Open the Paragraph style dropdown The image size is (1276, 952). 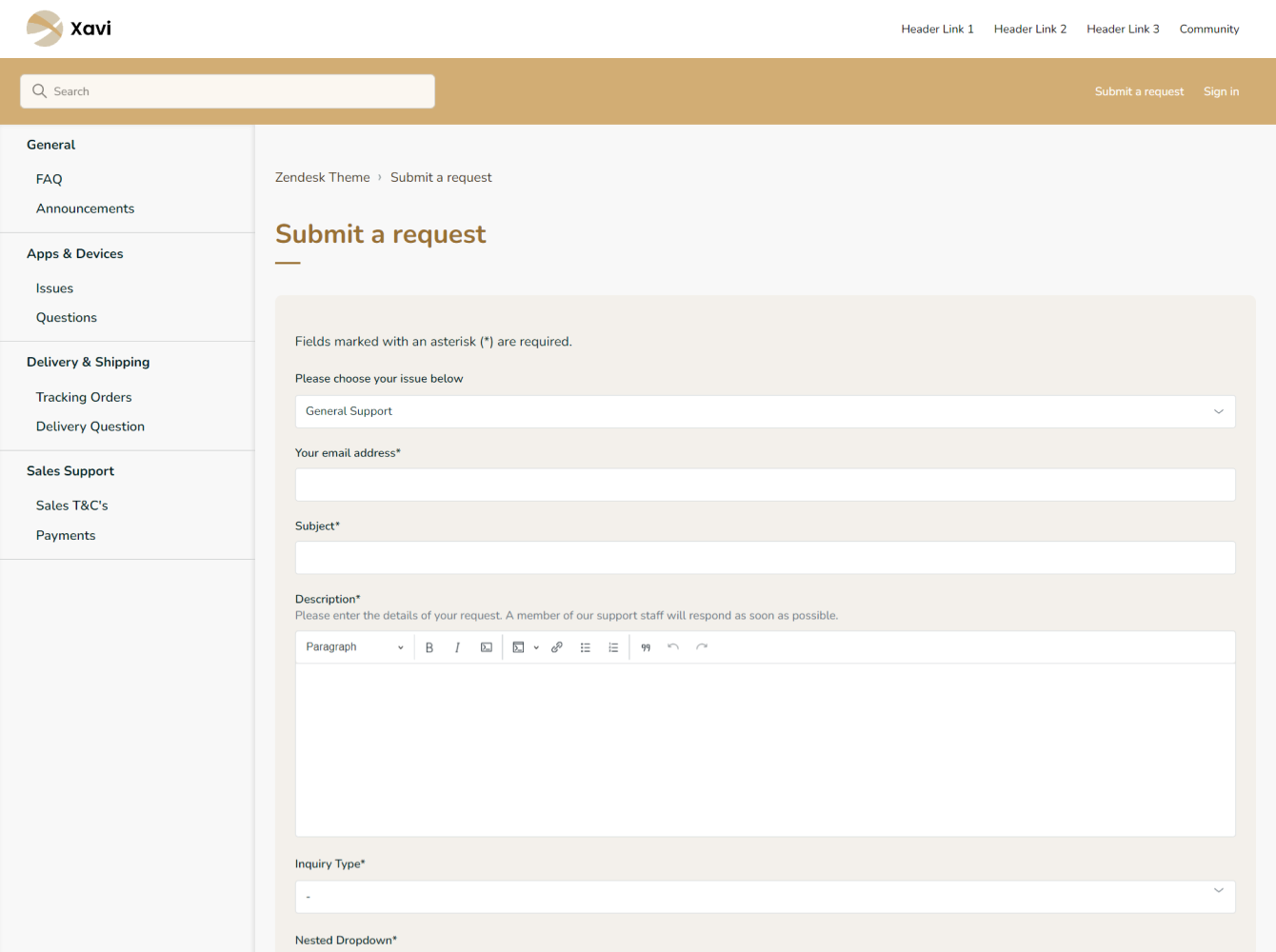(x=354, y=647)
